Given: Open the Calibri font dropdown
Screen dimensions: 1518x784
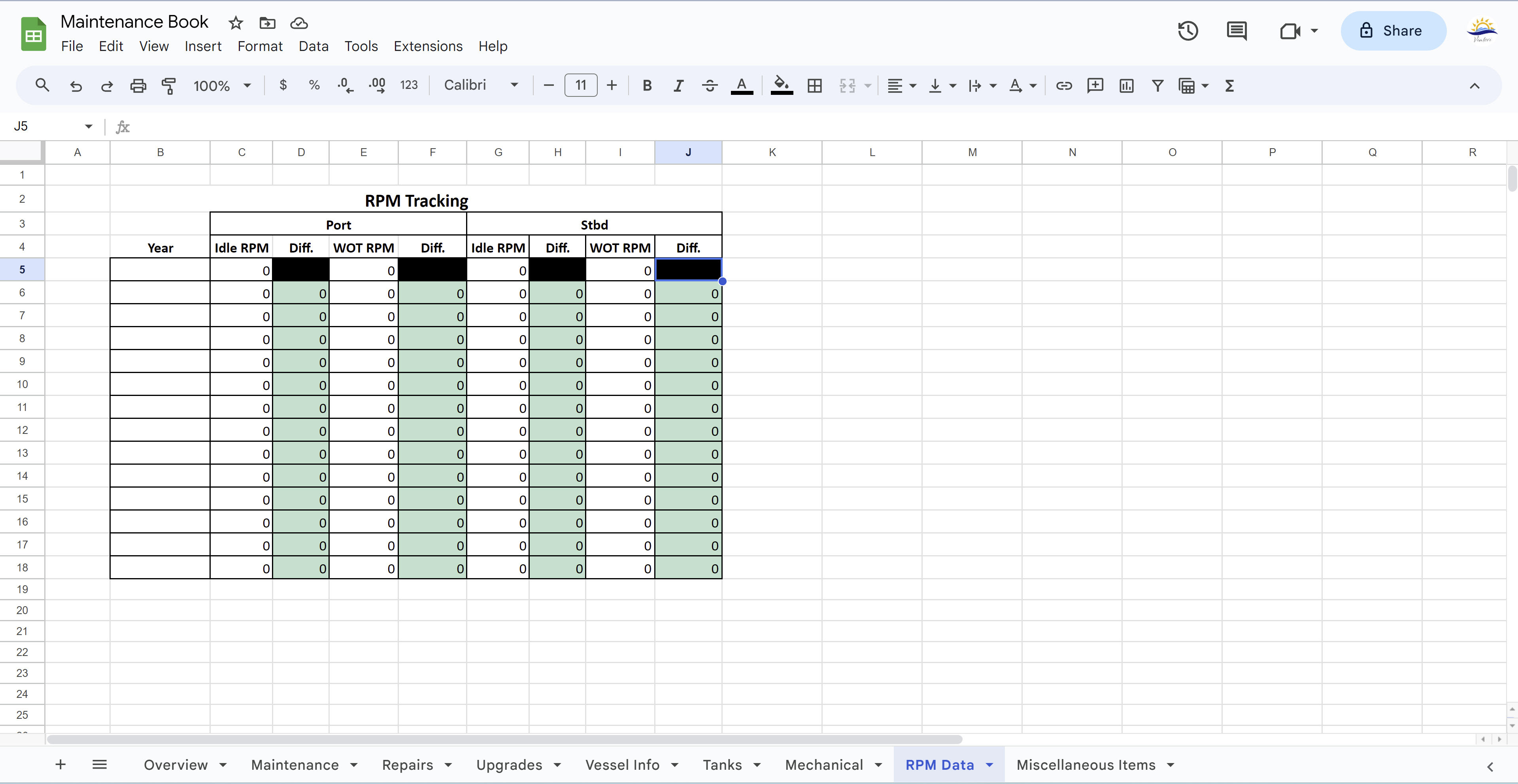Looking at the screenshot, I should point(481,85).
